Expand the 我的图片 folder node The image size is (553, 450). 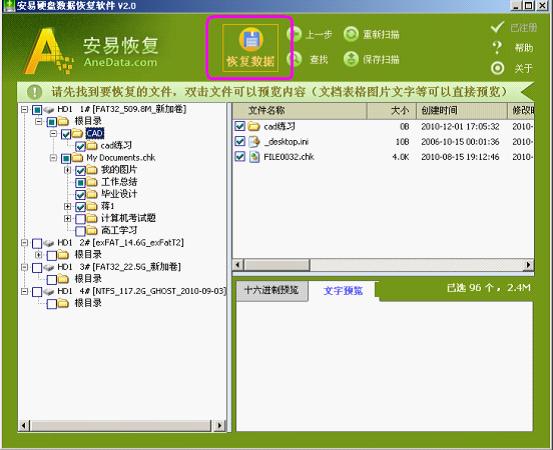pyautogui.click(x=67, y=170)
